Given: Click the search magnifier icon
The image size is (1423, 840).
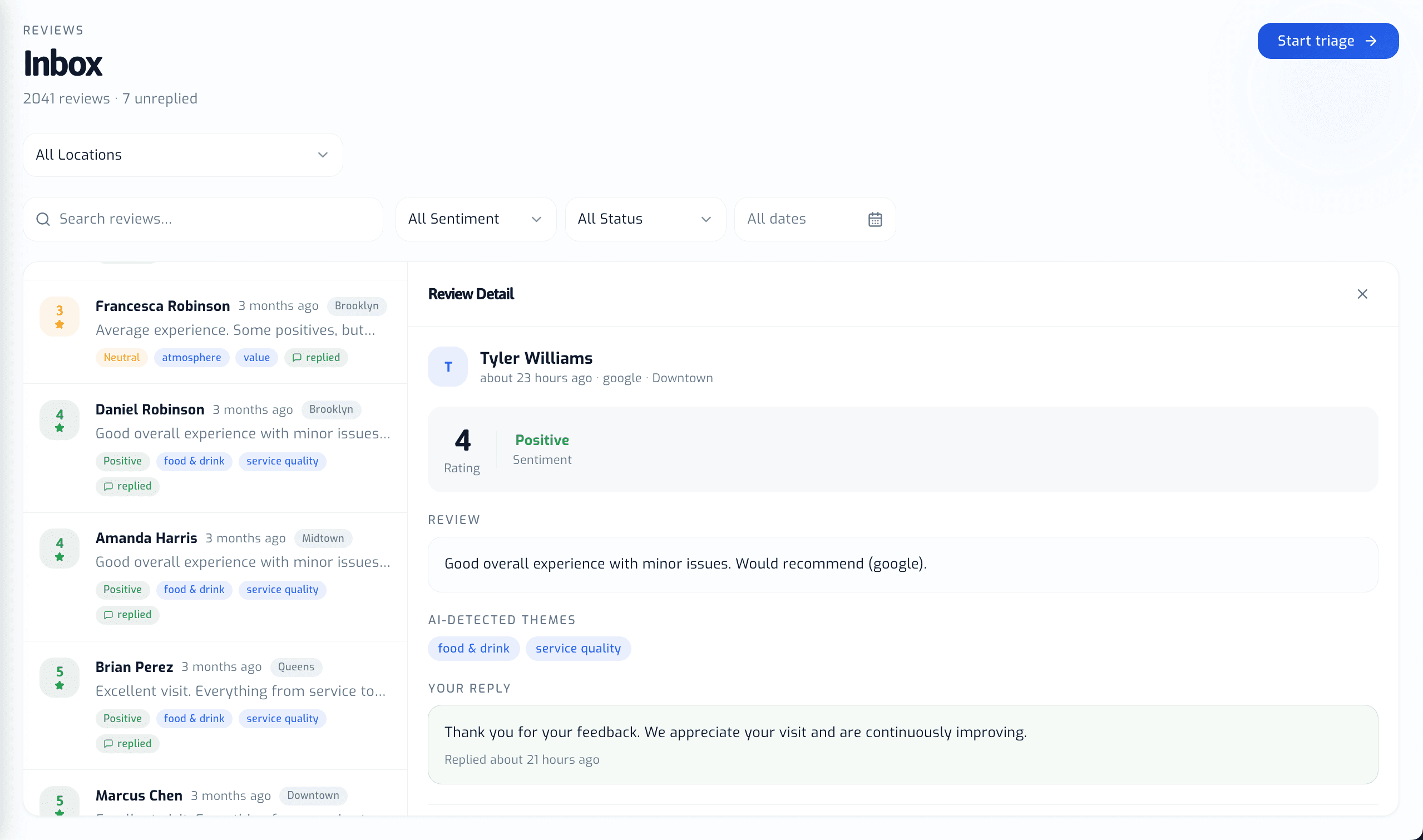Looking at the screenshot, I should pyautogui.click(x=43, y=219).
